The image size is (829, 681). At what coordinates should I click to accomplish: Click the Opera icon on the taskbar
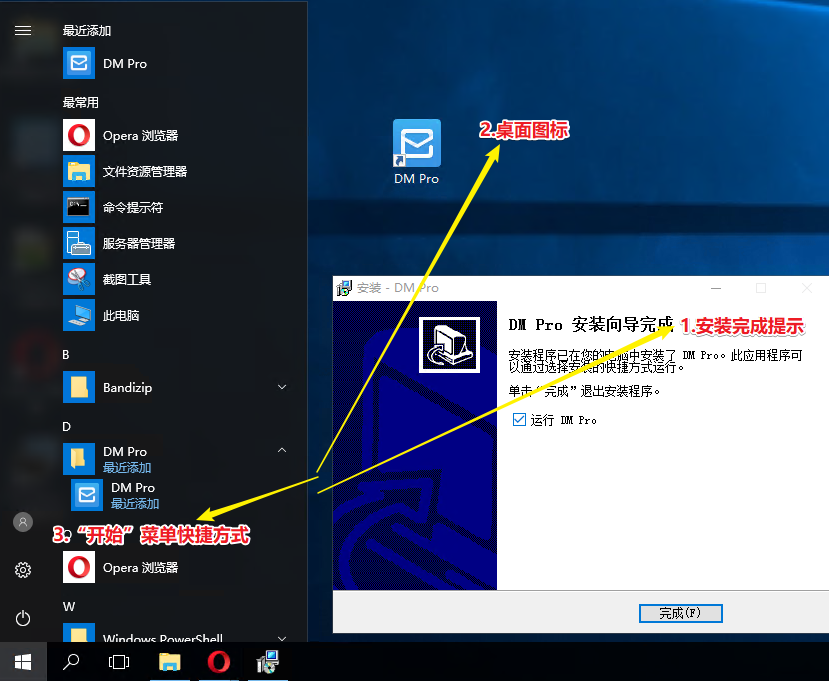(x=219, y=661)
